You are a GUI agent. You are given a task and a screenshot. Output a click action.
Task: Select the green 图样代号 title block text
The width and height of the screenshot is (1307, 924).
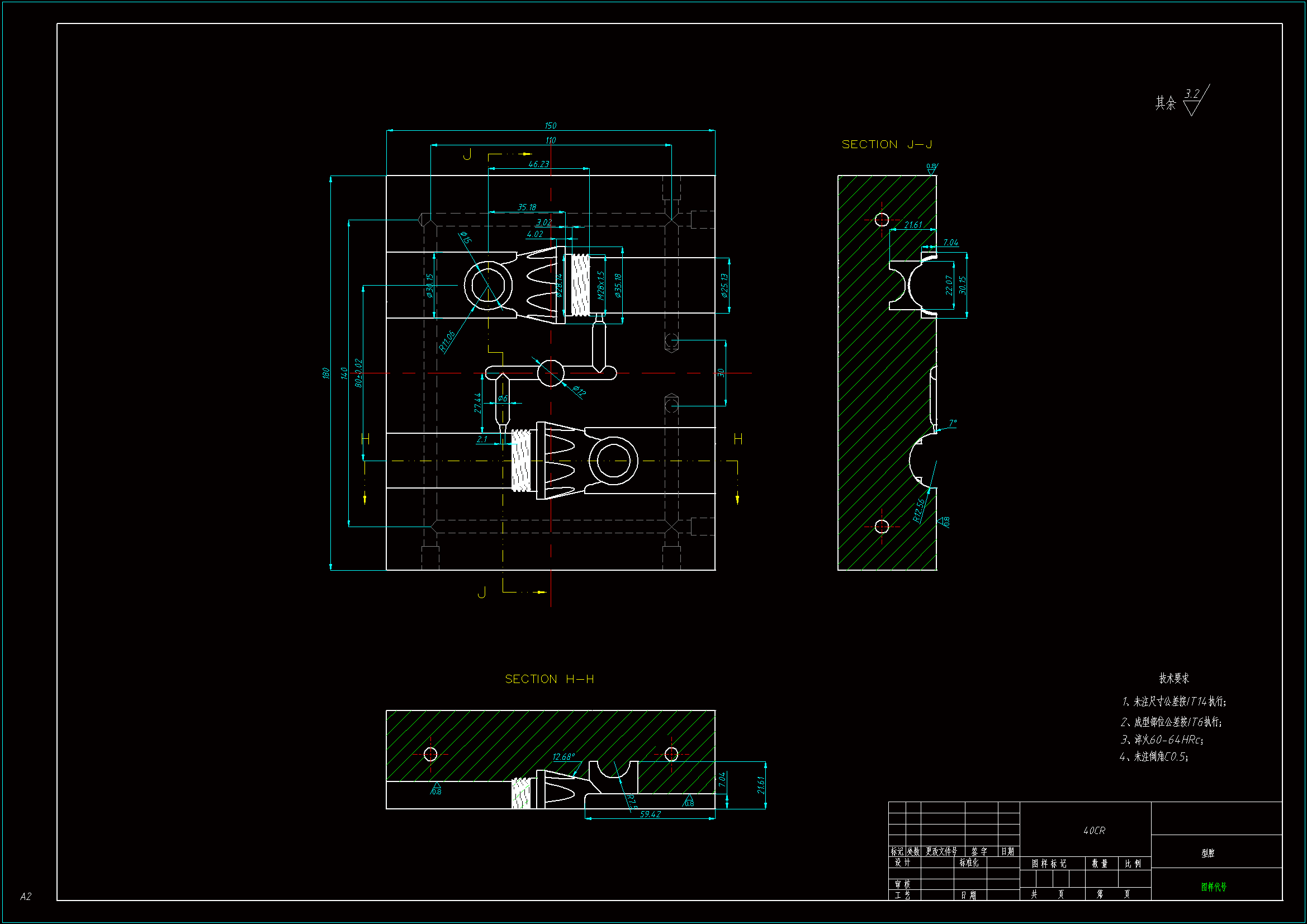click(x=1214, y=887)
